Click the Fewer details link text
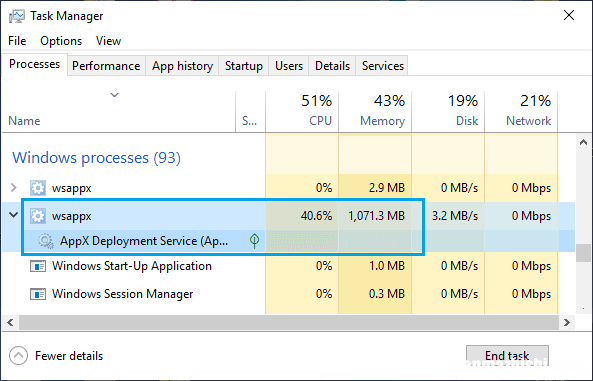Screen dimensions: 593x381 tap(69, 356)
